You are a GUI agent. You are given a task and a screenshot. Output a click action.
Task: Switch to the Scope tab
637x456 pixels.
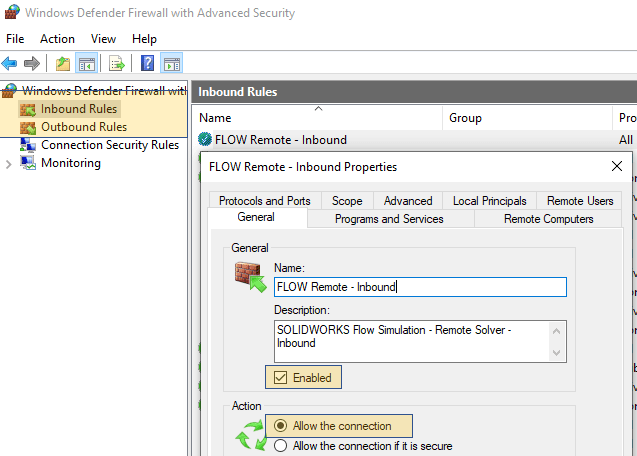pos(347,201)
